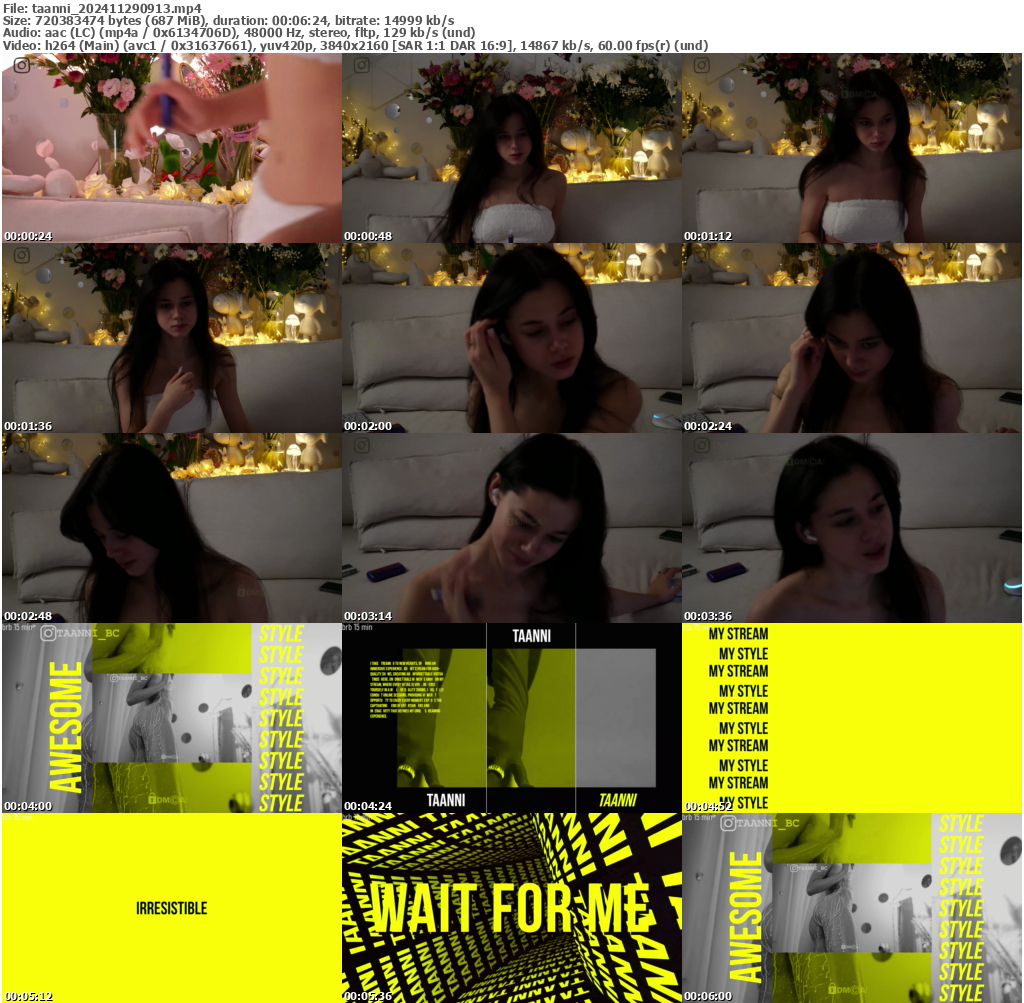Click the Instagram icon in the 00:00:48 thumbnail

point(361,66)
